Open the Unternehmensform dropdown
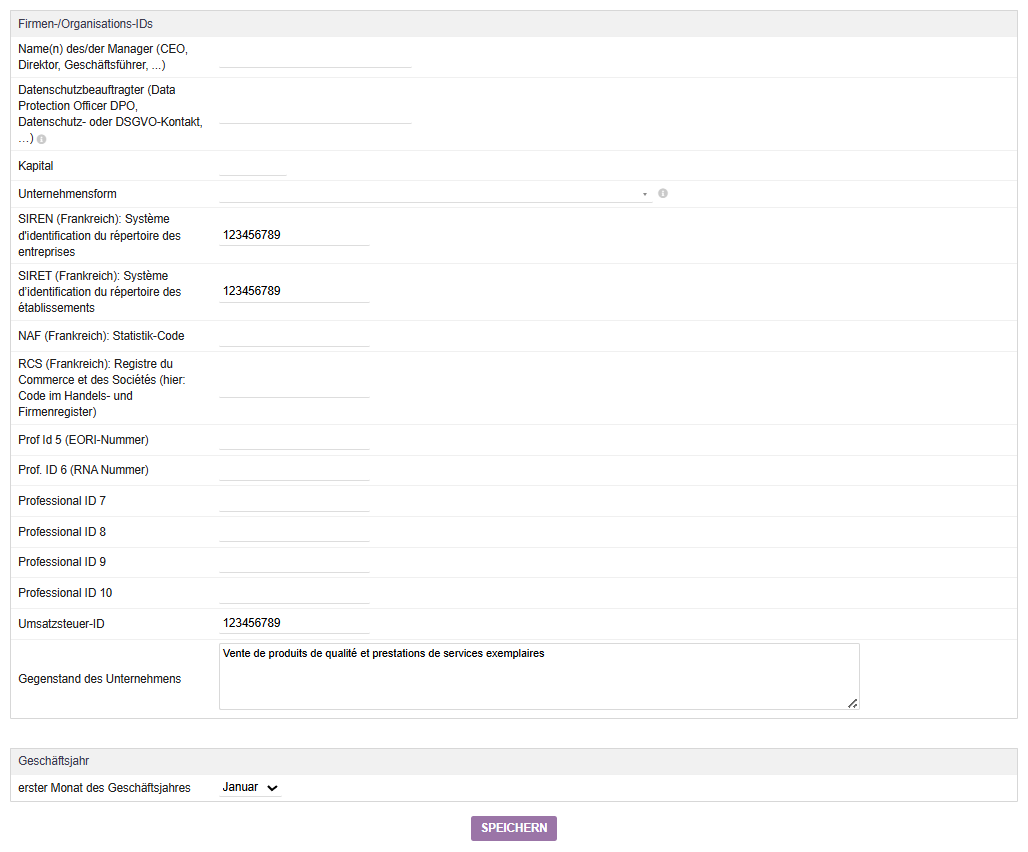Image resolution: width=1028 pixels, height=852 pixels. (x=435, y=193)
